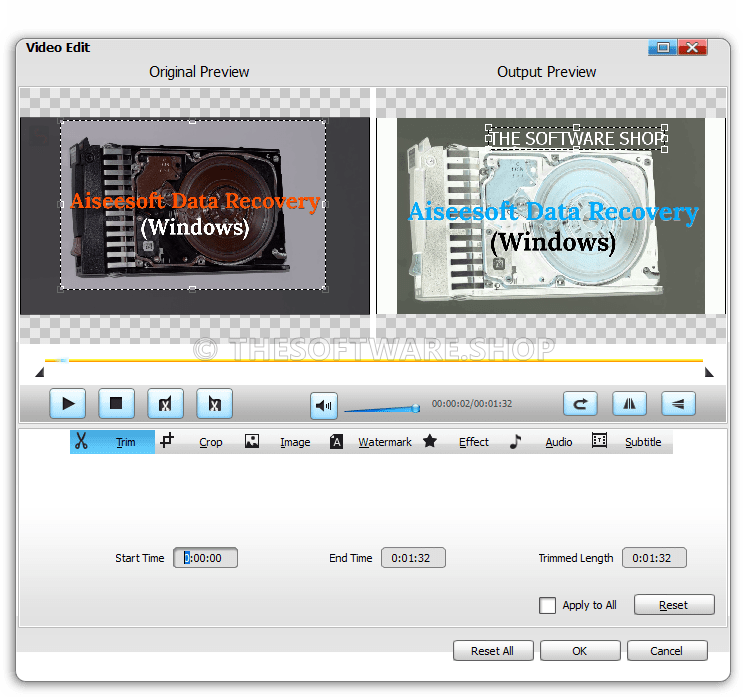This screenshot has width=746, height=697.
Task: Click the yellow timeline progress bar
Action: coord(374,361)
